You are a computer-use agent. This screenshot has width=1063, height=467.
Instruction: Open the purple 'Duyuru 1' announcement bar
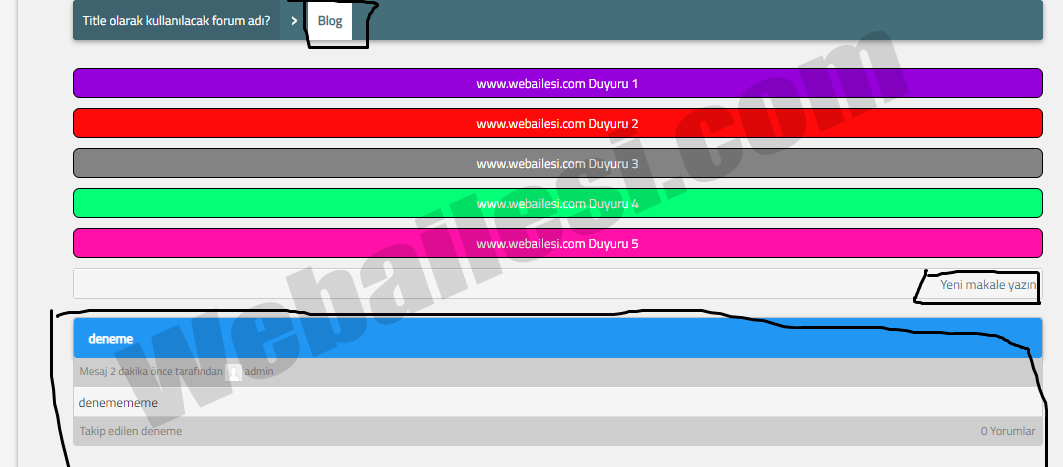557,83
